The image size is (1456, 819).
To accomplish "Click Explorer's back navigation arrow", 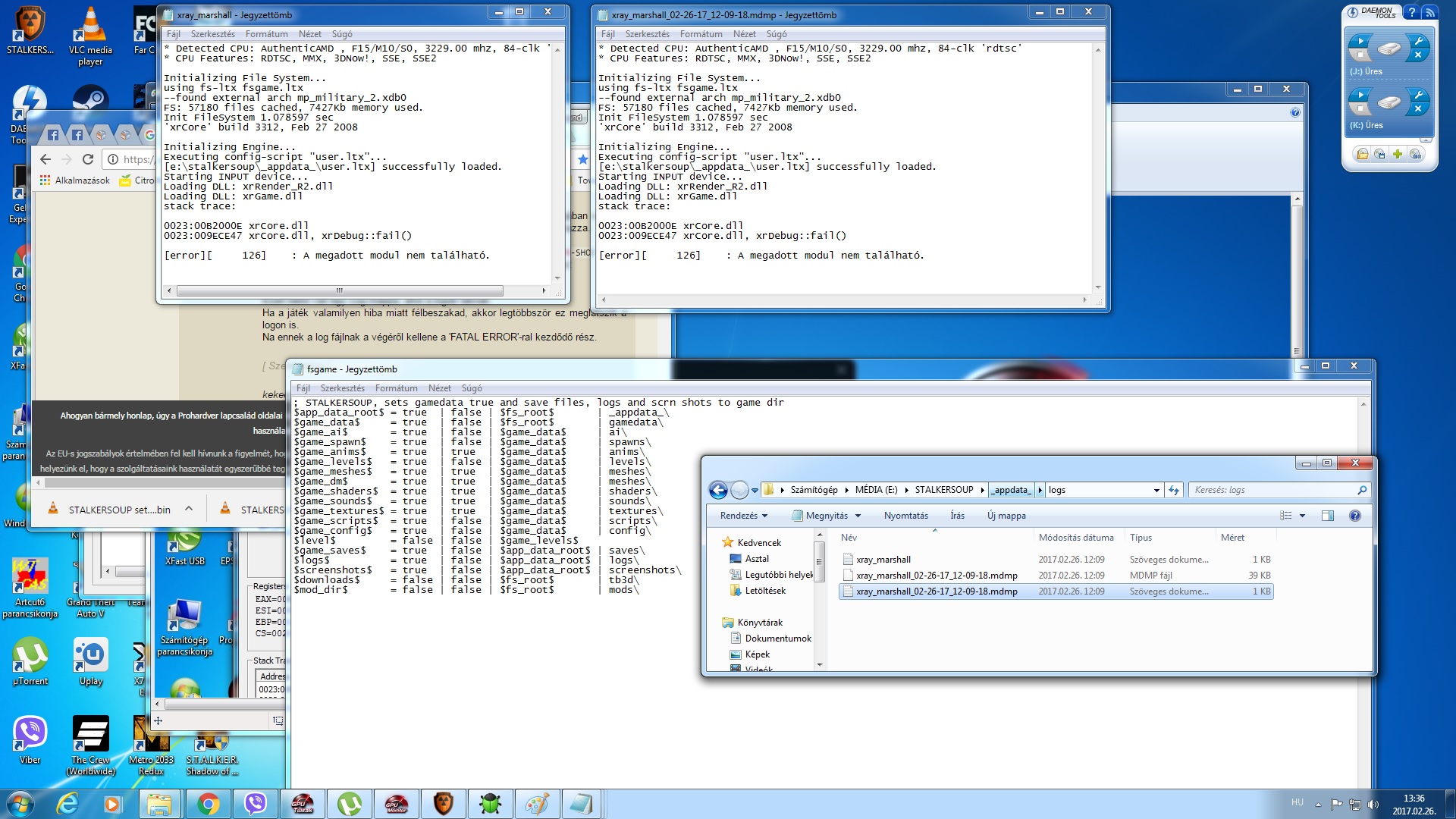I will [717, 490].
